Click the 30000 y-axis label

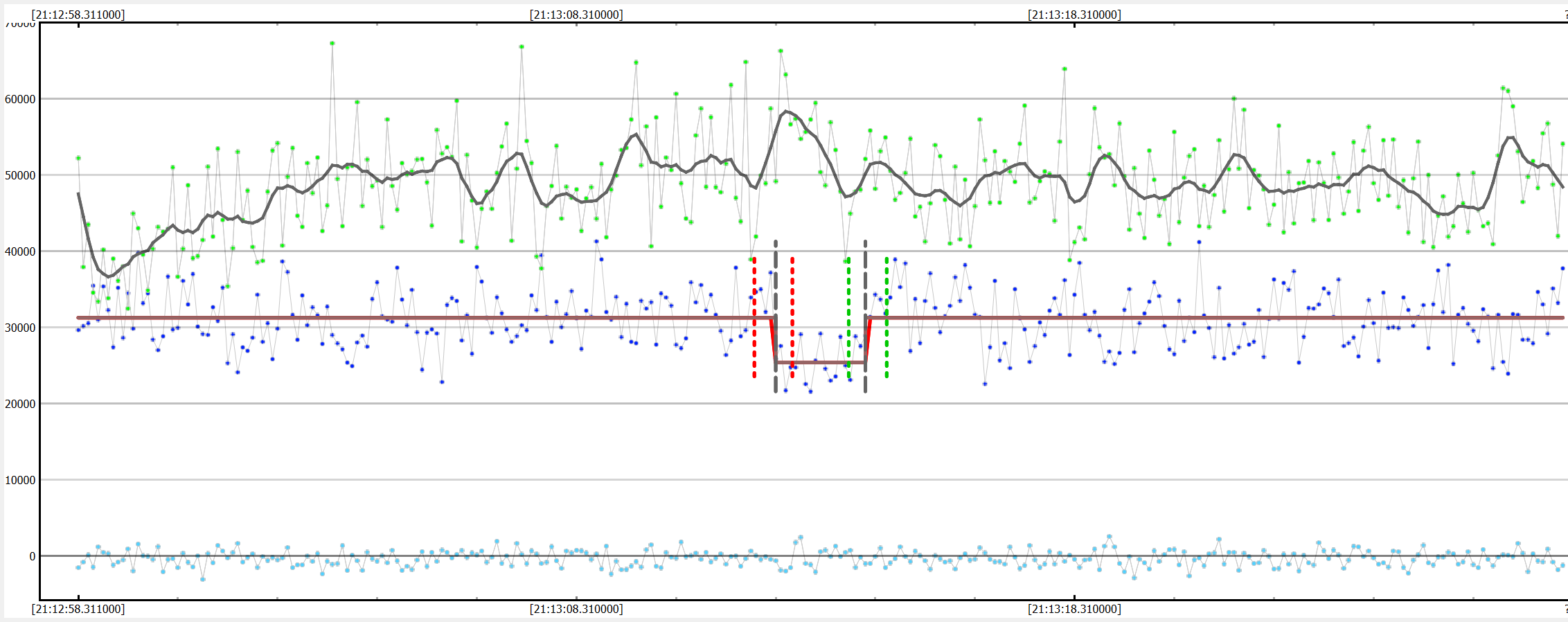pyautogui.click(x=20, y=328)
